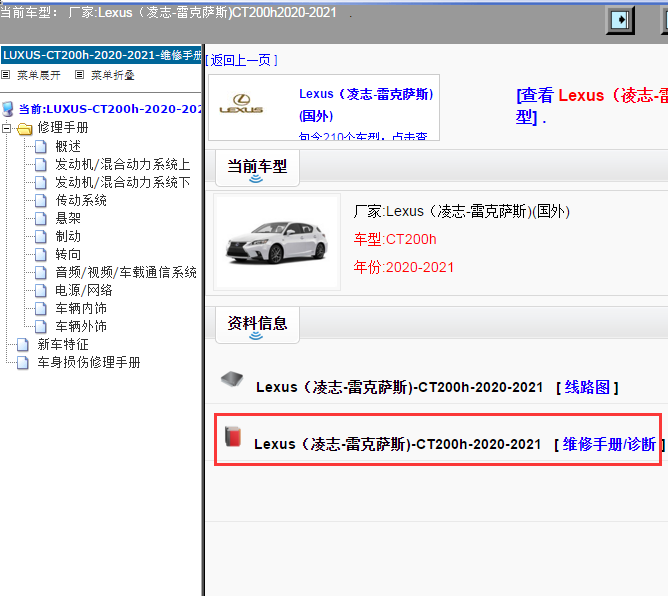Open 车身损伤修理手册 in the tree
Image resolution: width=668 pixels, height=596 pixels.
point(89,363)
